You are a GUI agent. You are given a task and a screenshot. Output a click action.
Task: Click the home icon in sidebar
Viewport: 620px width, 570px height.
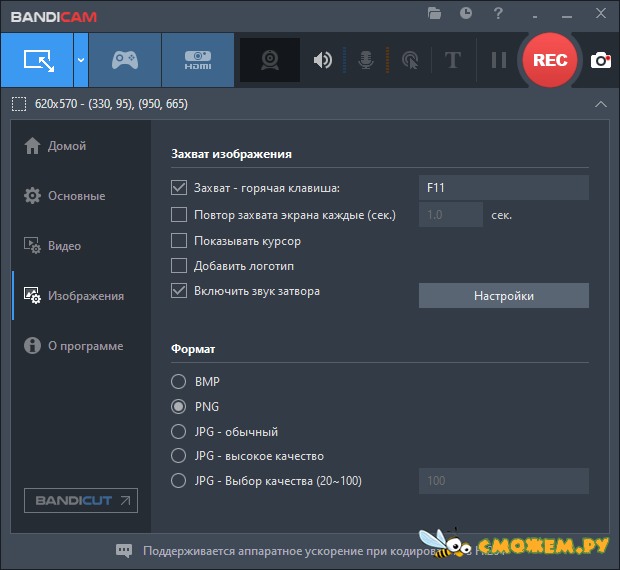32,145
